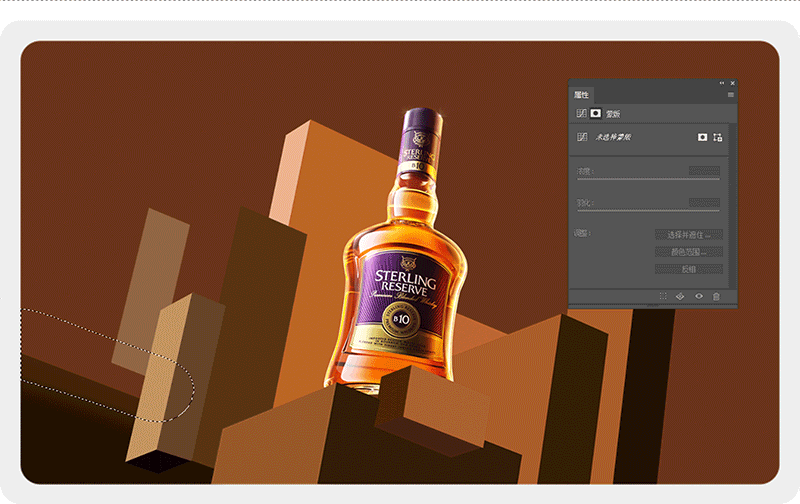Click the mask icon next to 蒙版
The height and width of the screenshot is (504, 800).
tap(595, 113)
